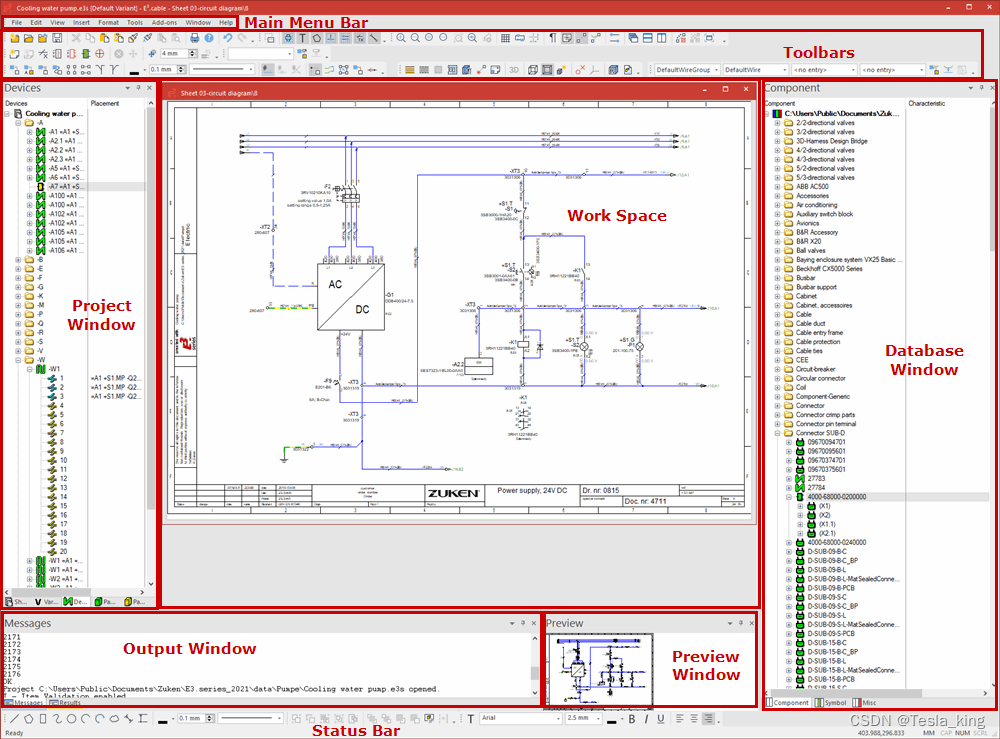Screen dimensions: 1000x739
Task: Expand the Connector SUB-D folder
Action: coord(776,433)
